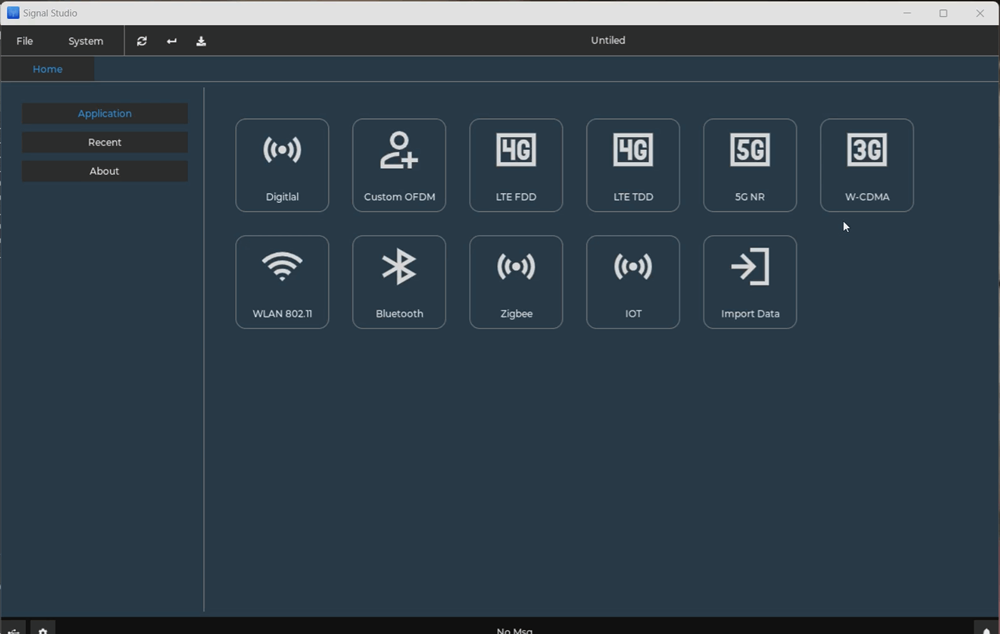Click the Import Data tile

tap(750, 282)
